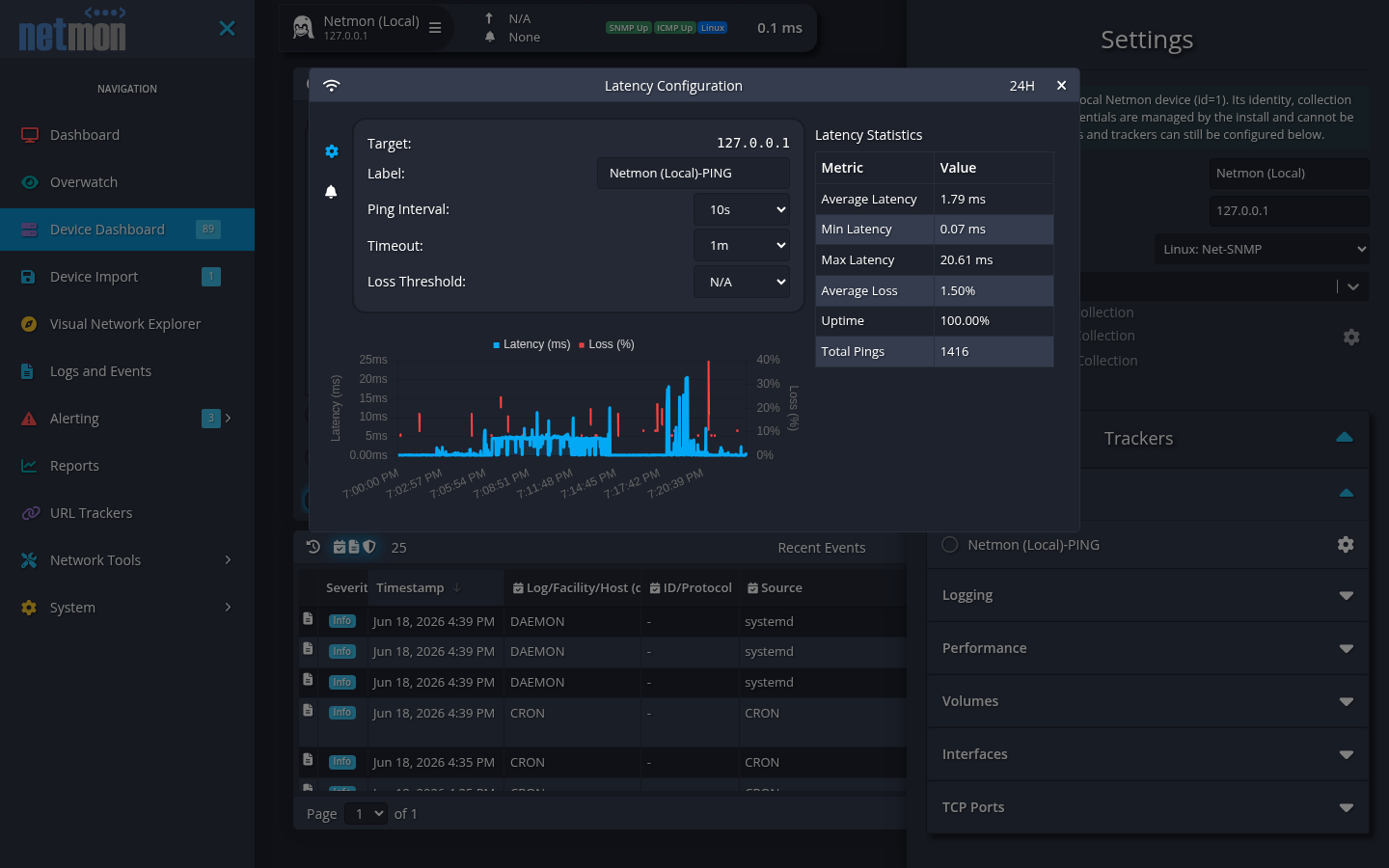
Task: Open the log document icon of first DAEMON row
Action: pos(308,618)
